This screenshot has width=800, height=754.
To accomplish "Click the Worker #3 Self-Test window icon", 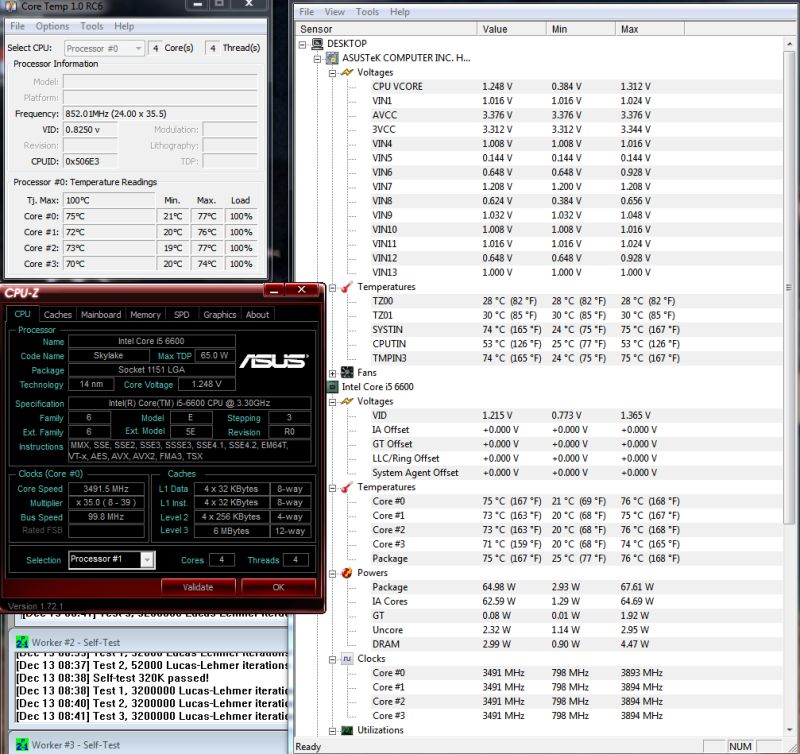I will point(22,745).
